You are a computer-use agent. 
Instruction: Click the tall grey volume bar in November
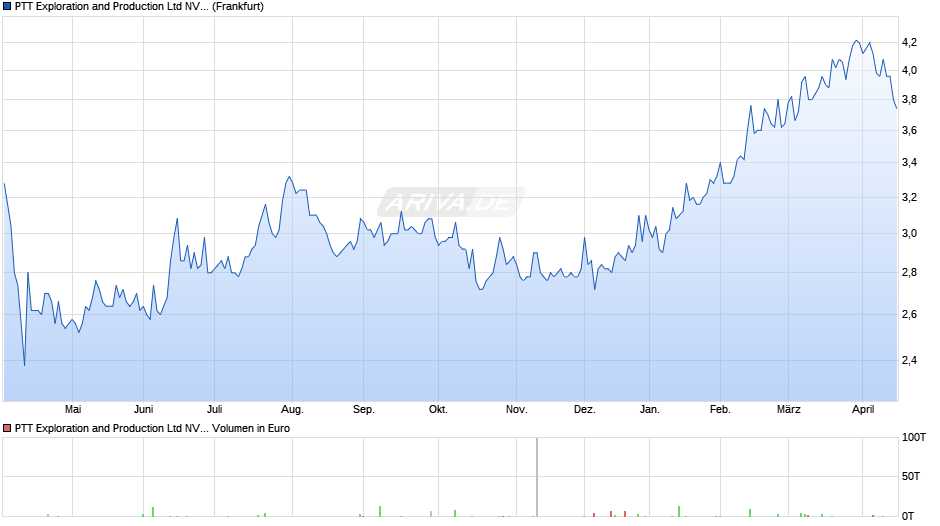[537, 477]
